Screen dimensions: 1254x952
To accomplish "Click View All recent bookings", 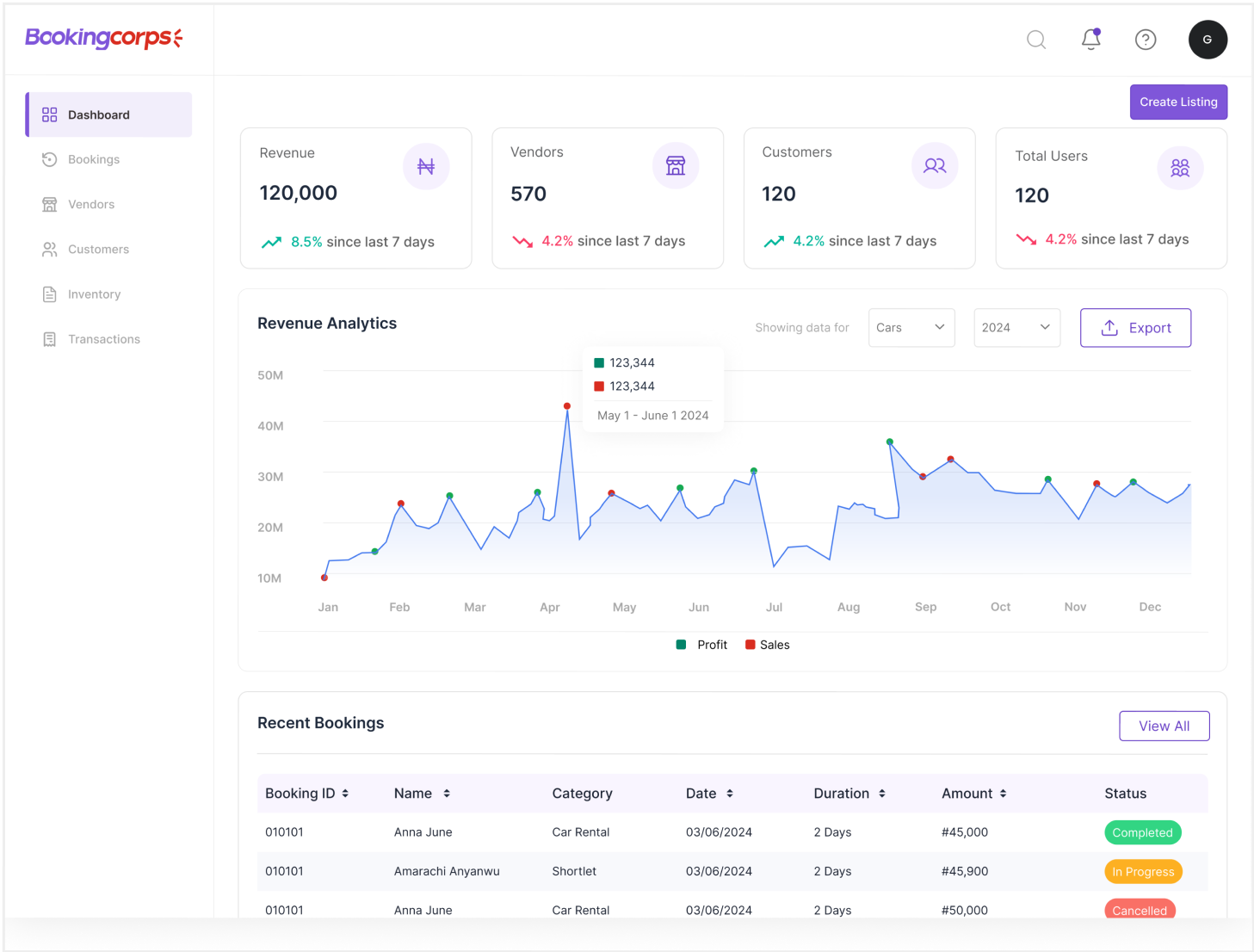I will [1164, 726].
